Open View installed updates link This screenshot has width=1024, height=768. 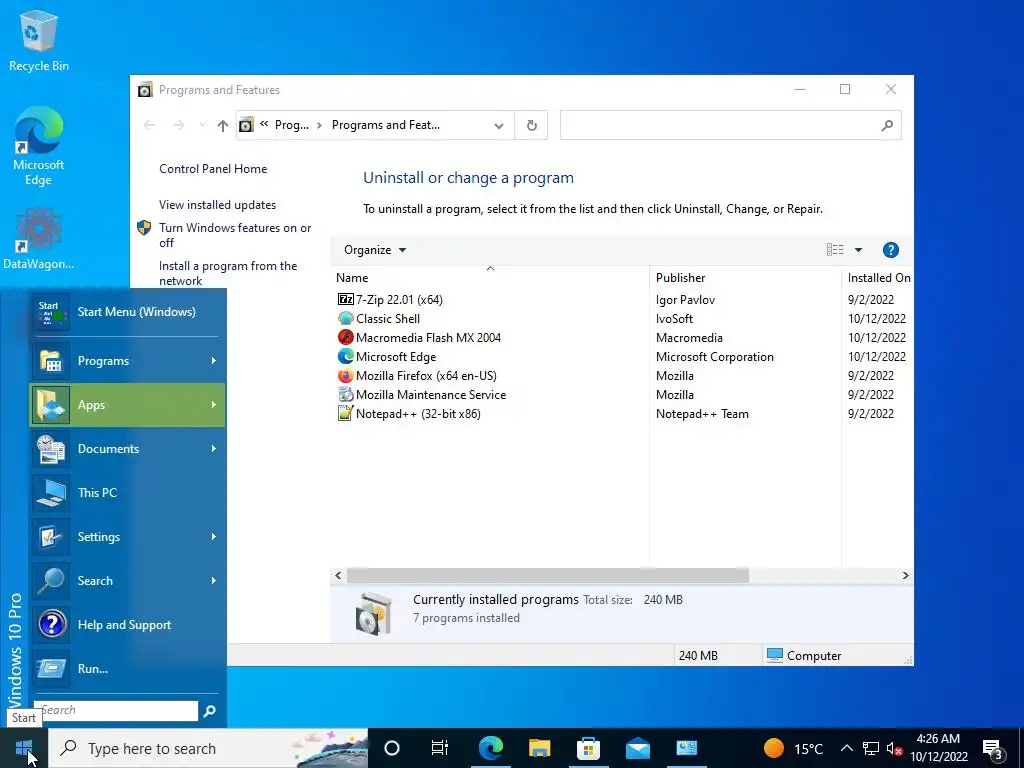pos(217,205)
